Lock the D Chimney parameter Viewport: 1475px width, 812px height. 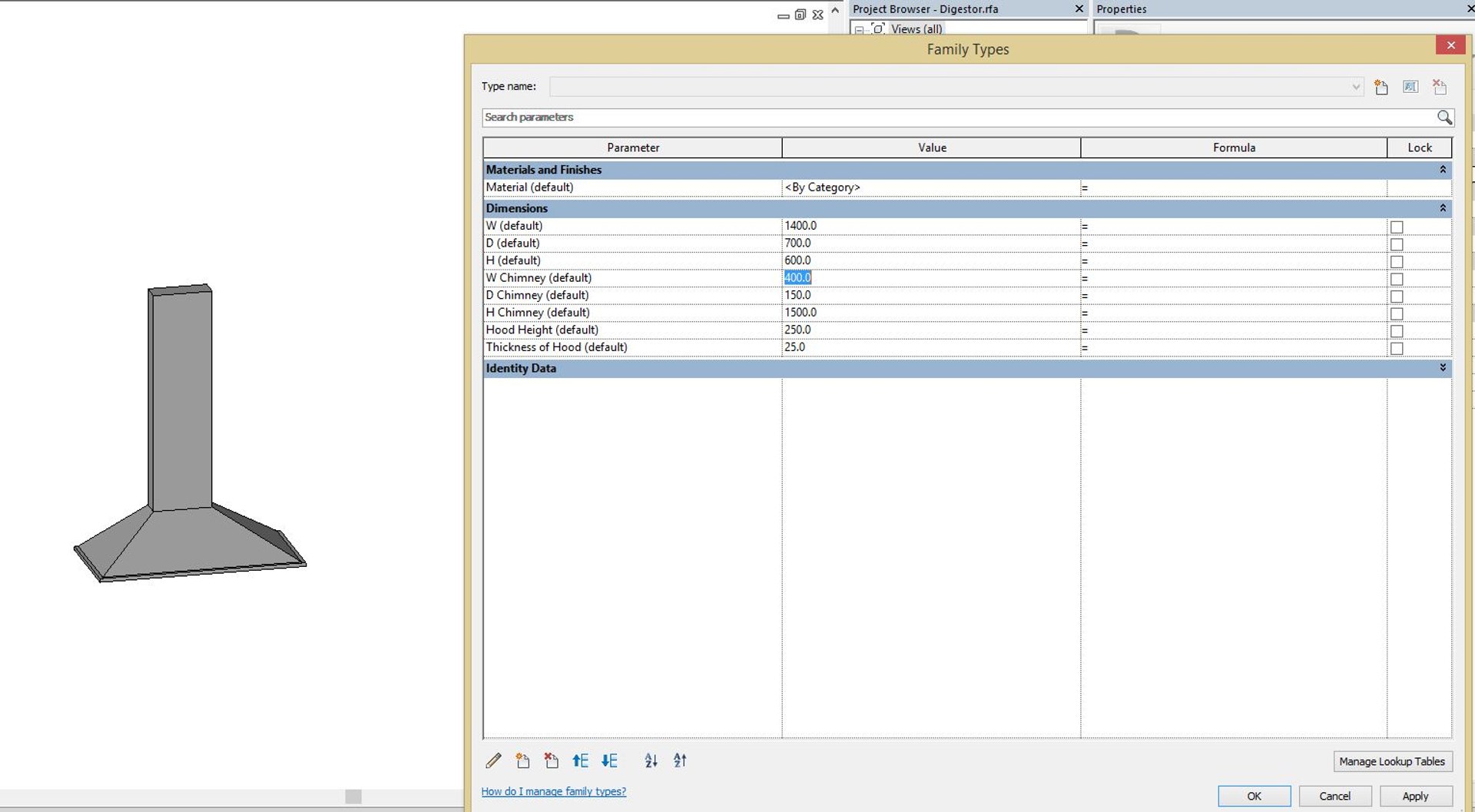[1397, 296]
